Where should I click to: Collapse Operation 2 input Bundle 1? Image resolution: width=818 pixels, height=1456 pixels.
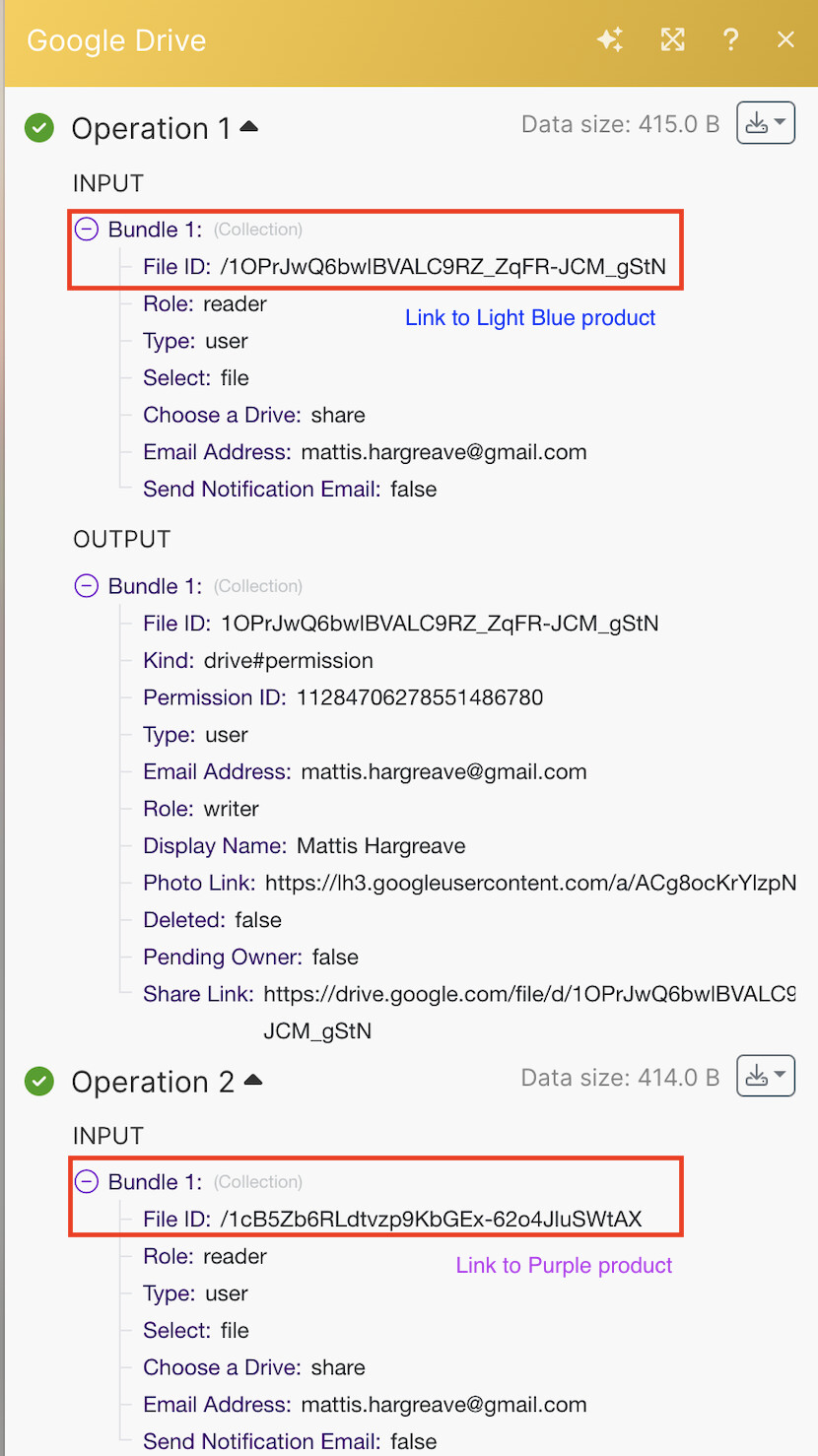[87, 1182]
